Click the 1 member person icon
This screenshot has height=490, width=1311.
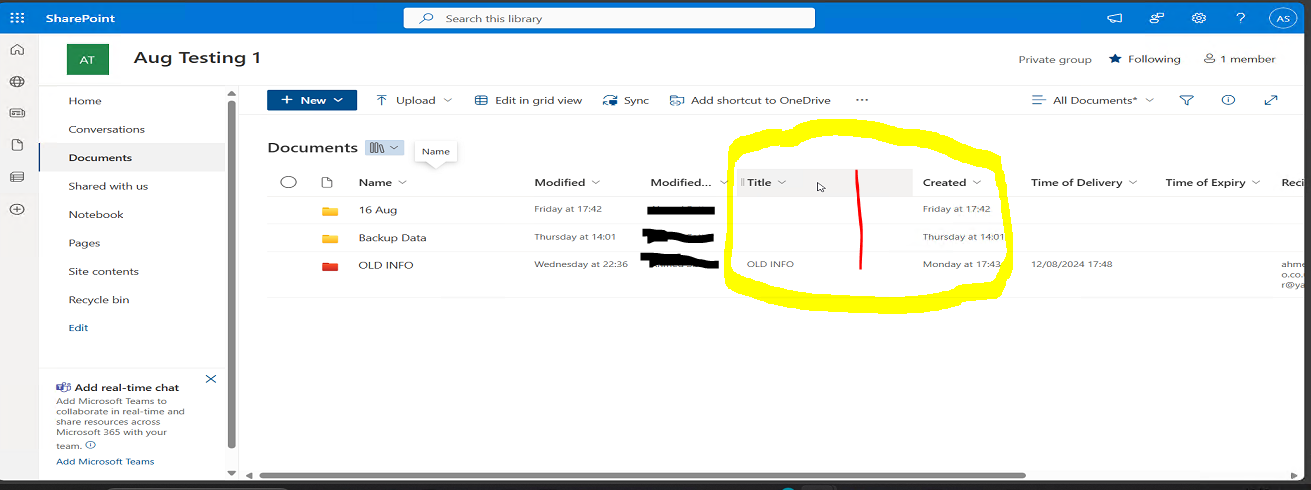pos(1209,59)
